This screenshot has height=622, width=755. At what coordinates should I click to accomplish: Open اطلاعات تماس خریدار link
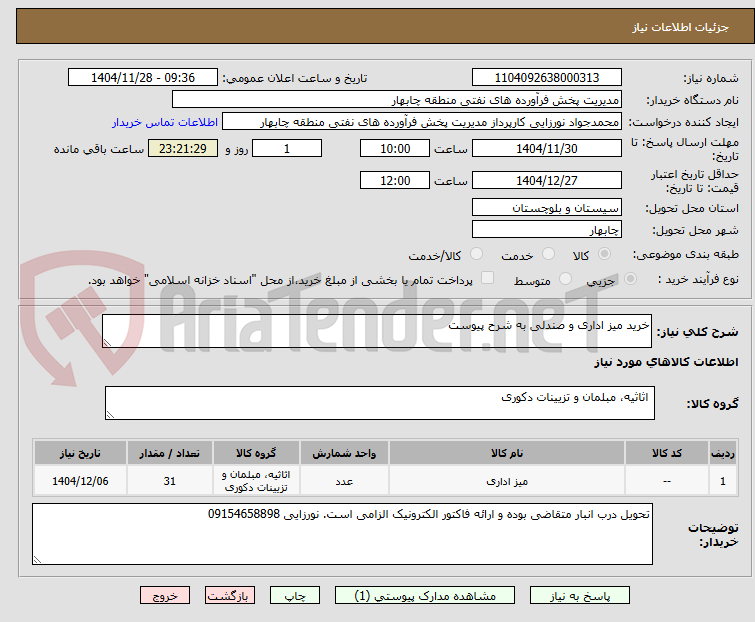(165, 122)
